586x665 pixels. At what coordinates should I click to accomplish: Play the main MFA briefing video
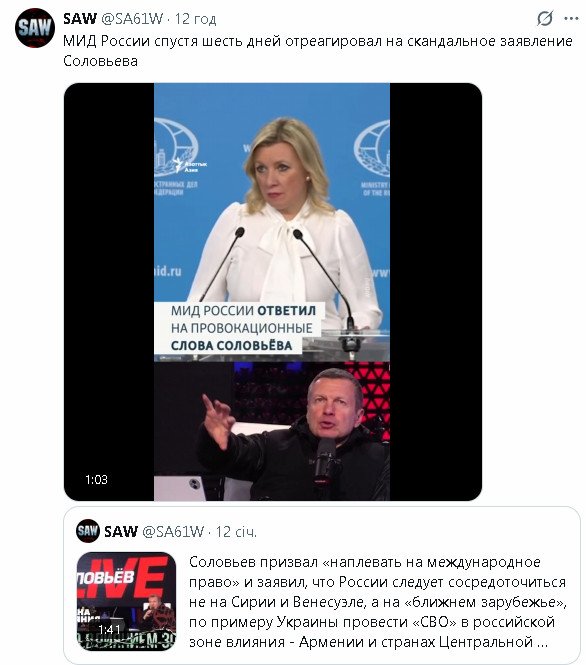coord(273,292)
